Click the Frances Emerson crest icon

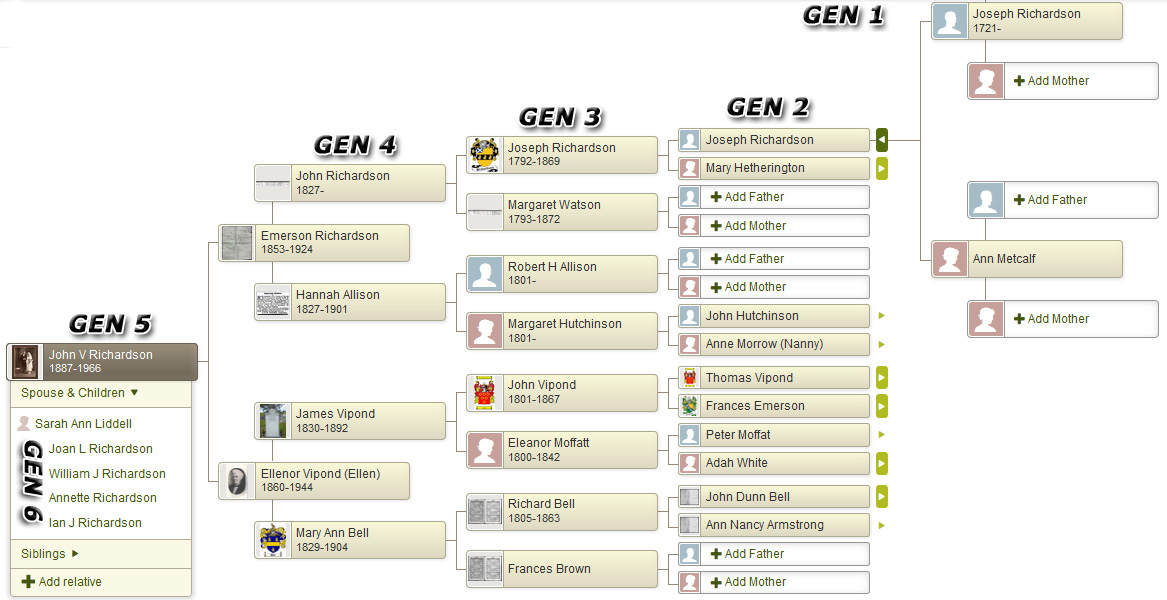690,406
